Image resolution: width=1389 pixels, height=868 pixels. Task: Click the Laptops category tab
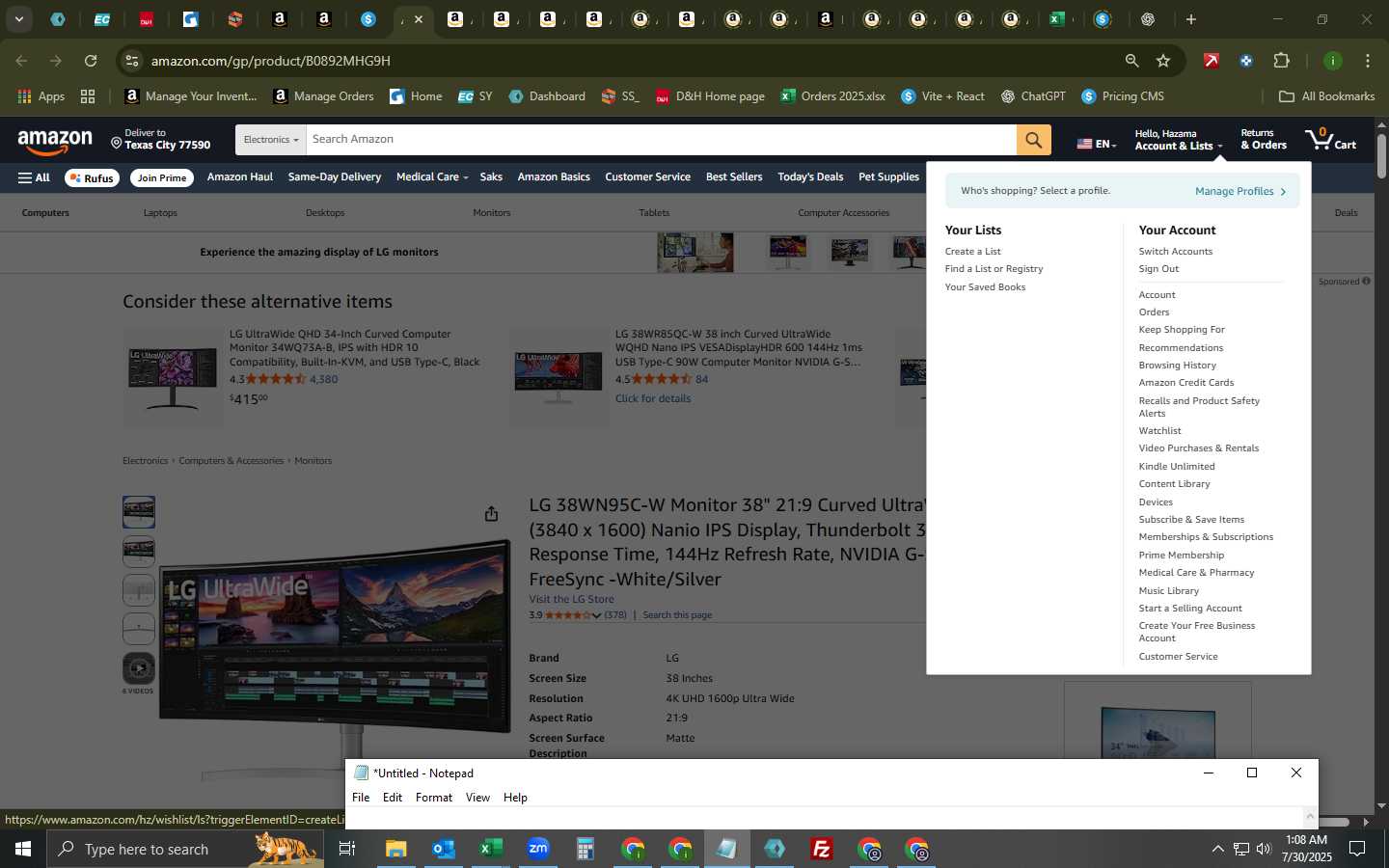tap(160, 213)
